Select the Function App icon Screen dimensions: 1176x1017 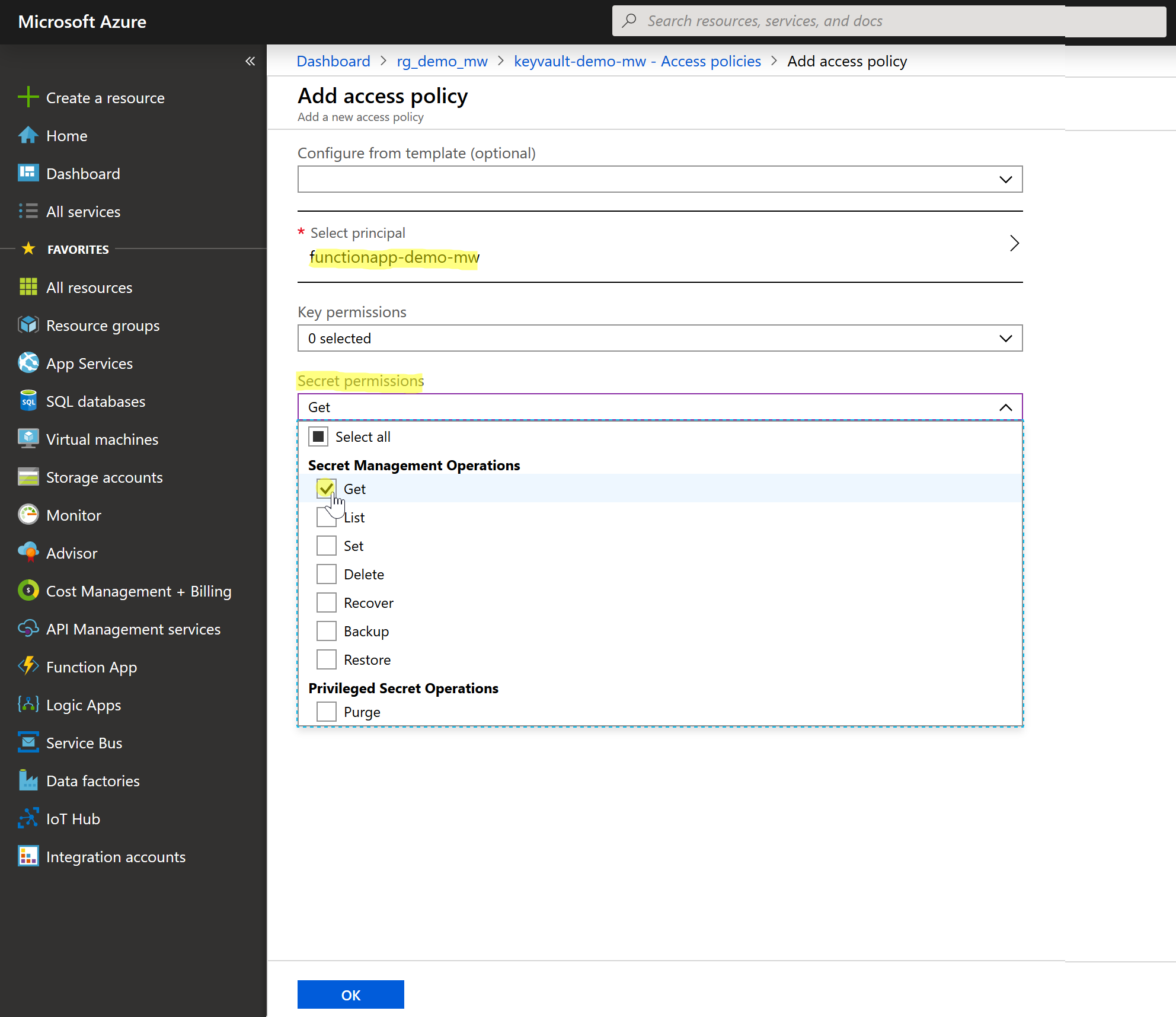click(28, 667)
